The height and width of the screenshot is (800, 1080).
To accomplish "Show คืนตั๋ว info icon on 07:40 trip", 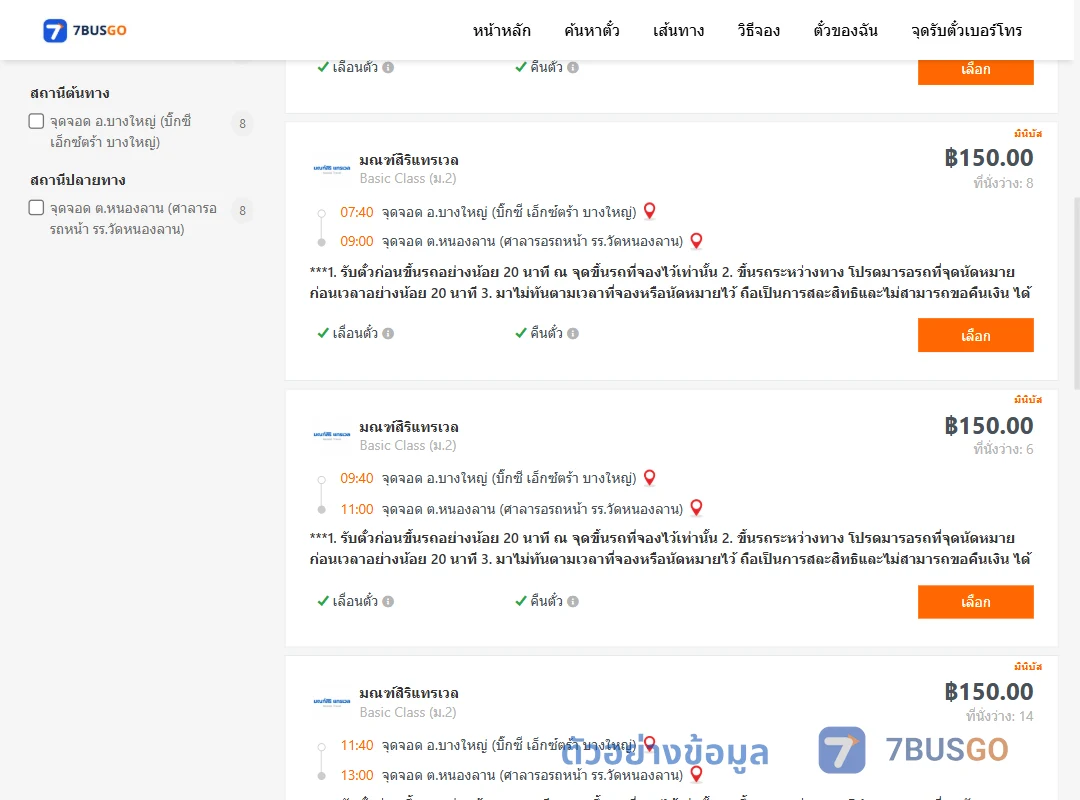I will tap(573, 334).
